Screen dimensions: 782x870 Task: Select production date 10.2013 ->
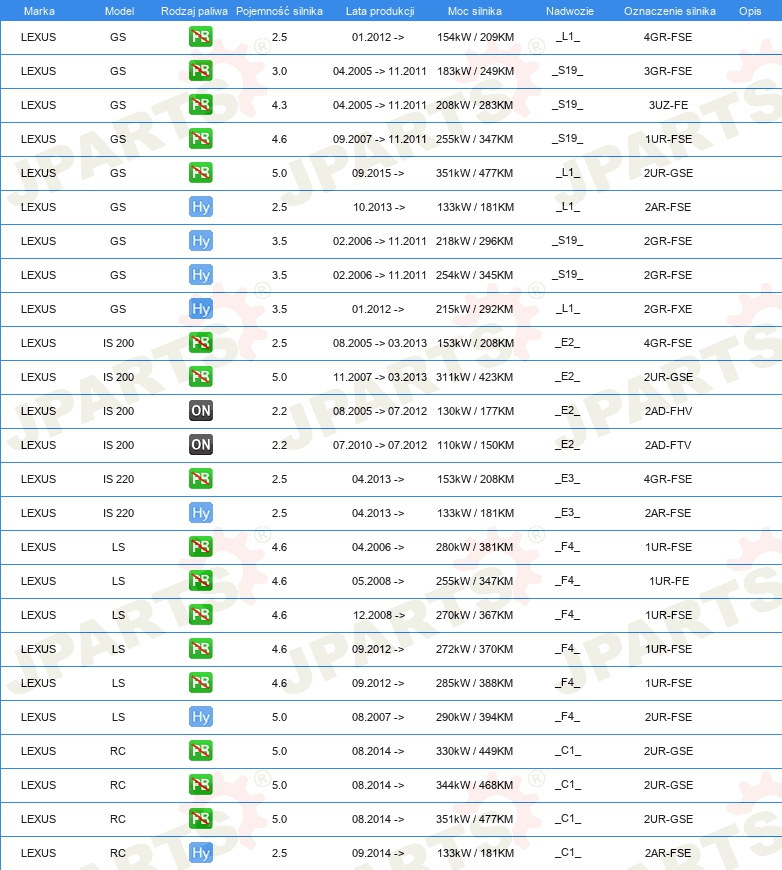click(379, 207)
